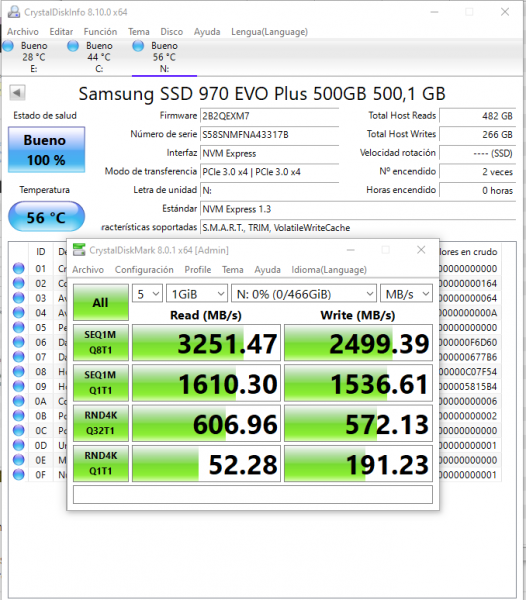Viewport: 526px width, 600px height.
Task: Open Ayuda menu in CrystalDiskMark
Action: tap(267, 270)
